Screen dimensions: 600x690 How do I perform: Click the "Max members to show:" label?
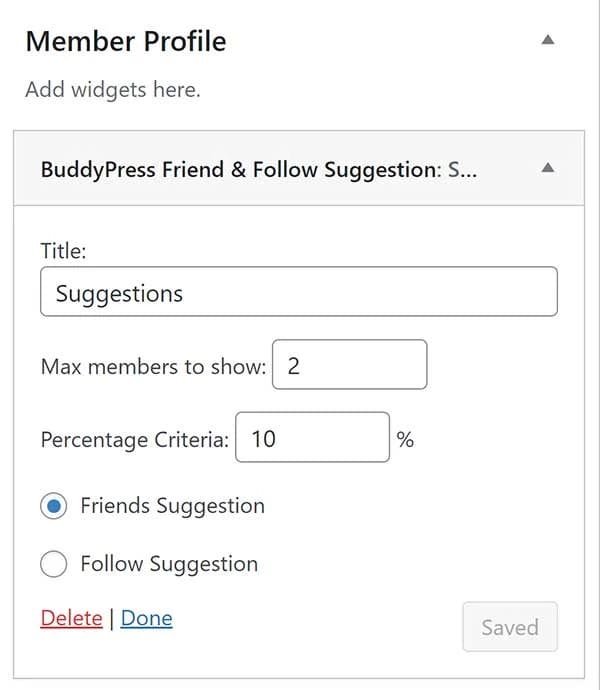pyautogui.click(x=153, y=366)
